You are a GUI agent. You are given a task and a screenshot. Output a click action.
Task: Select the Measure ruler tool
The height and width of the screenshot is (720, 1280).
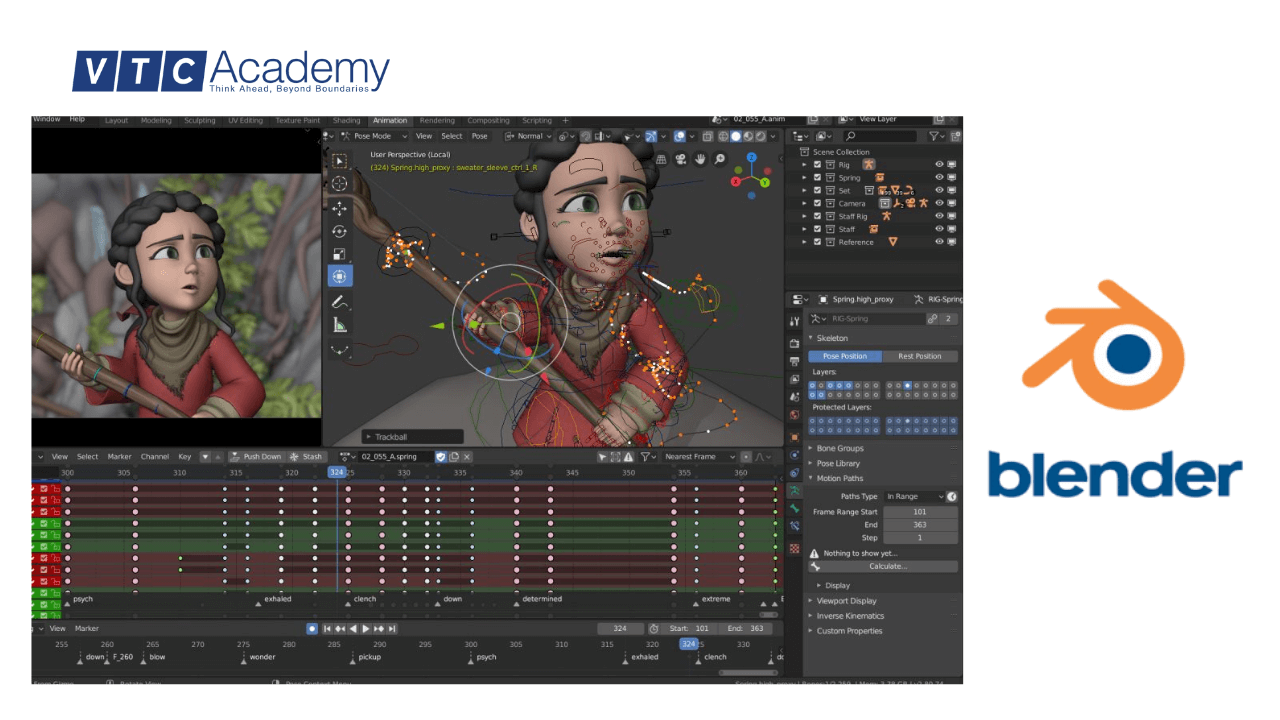[340, 325]
